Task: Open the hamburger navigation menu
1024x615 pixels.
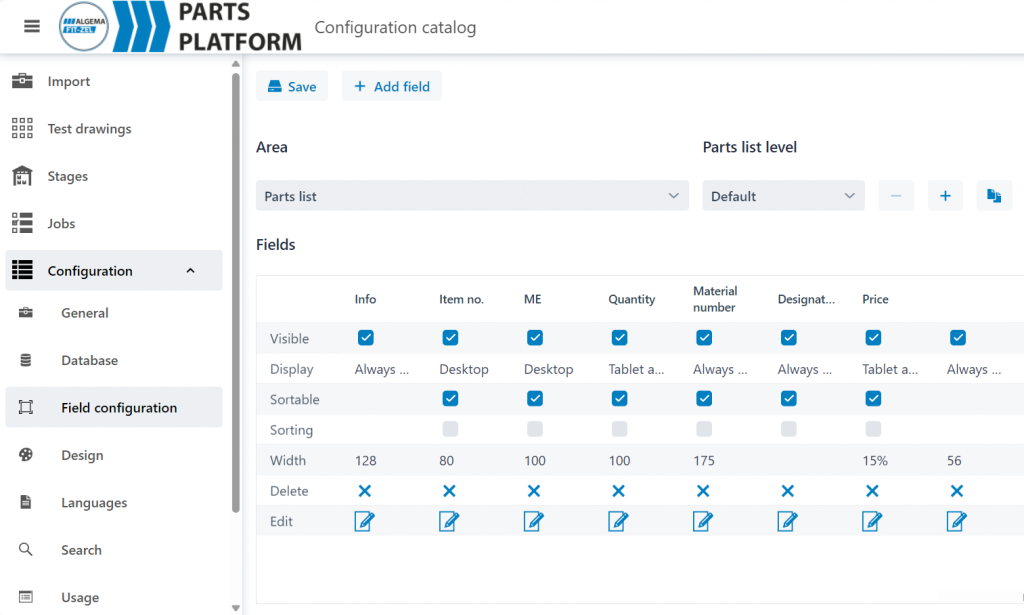Action: tap(32, 27)
